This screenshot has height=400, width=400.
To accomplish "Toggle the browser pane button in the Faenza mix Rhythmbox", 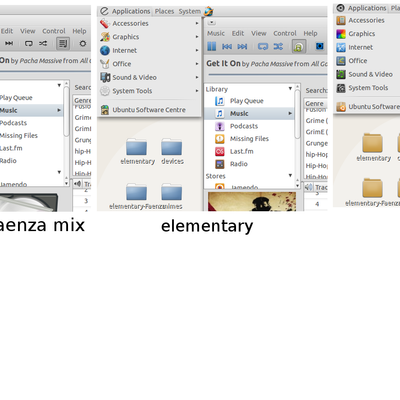I will 63,43.
